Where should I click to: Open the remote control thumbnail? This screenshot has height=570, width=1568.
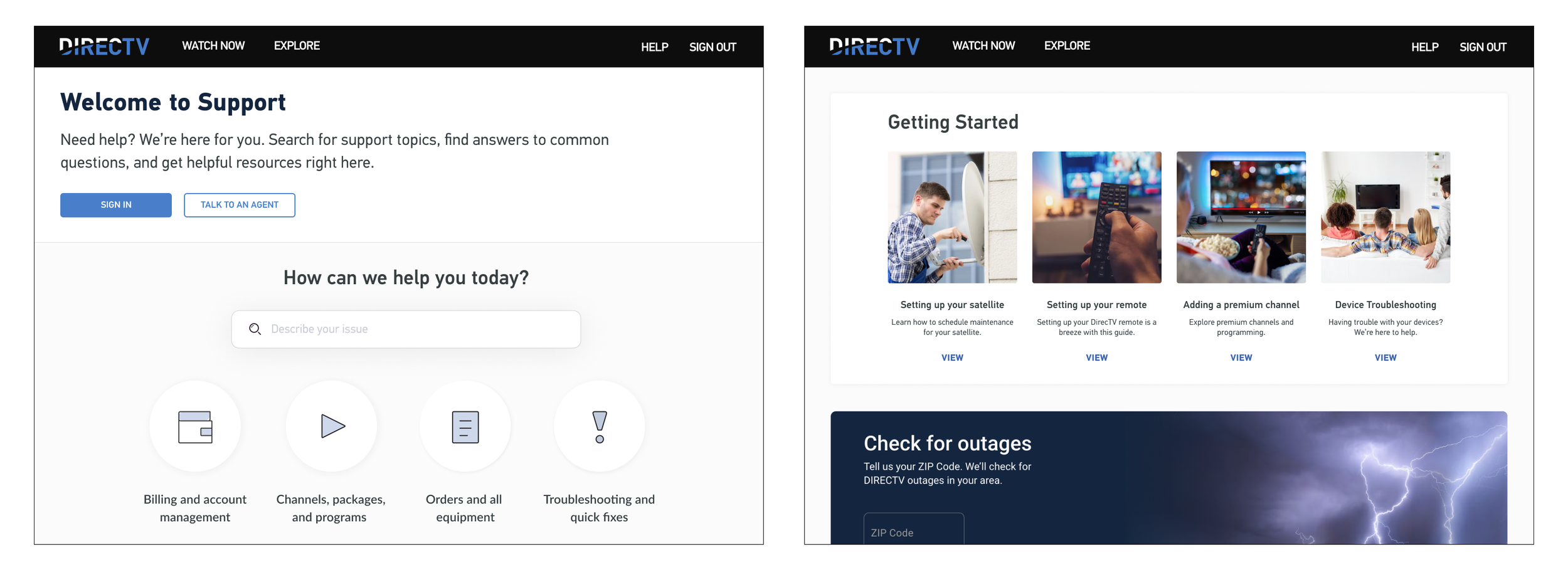[x=1096, y=217]
